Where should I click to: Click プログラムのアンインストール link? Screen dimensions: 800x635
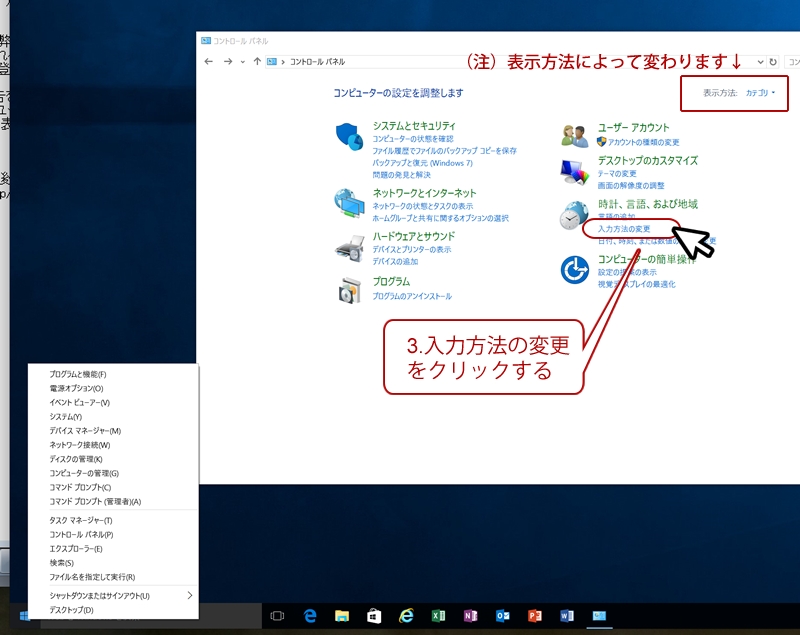(412, 296)
